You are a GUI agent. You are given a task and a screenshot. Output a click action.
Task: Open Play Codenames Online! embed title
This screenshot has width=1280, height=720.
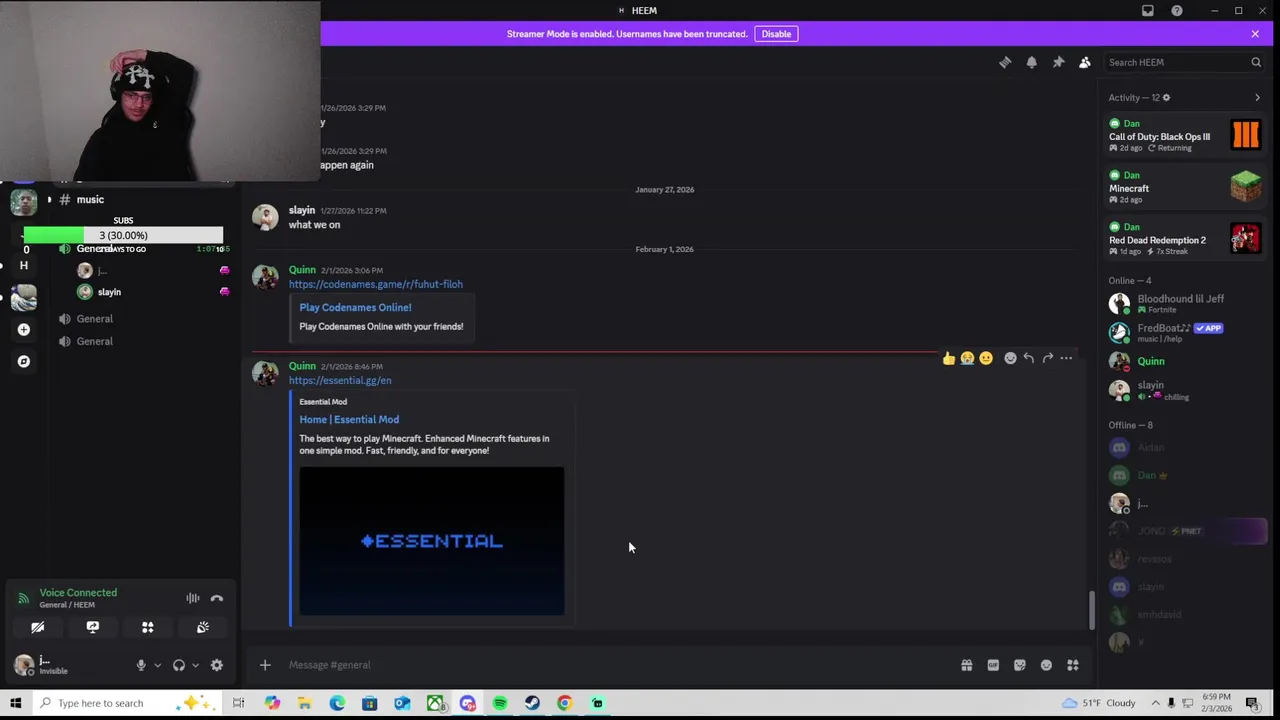(x=355, y=307)
